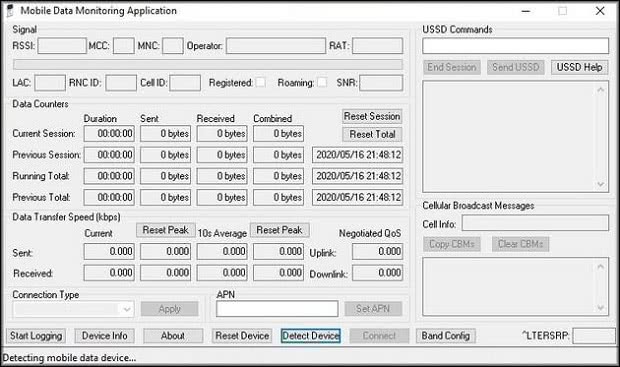Screen dimensions: 620x367
Task: Click the Cell ID field
Action: point(185,83)
